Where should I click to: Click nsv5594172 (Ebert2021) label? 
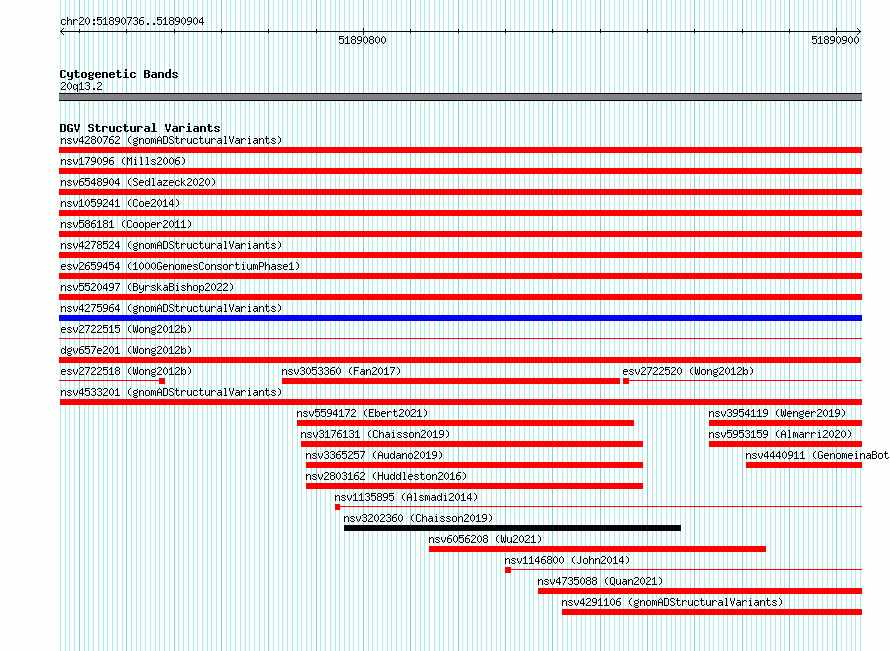pyautogui.click(x=362, y=413)
